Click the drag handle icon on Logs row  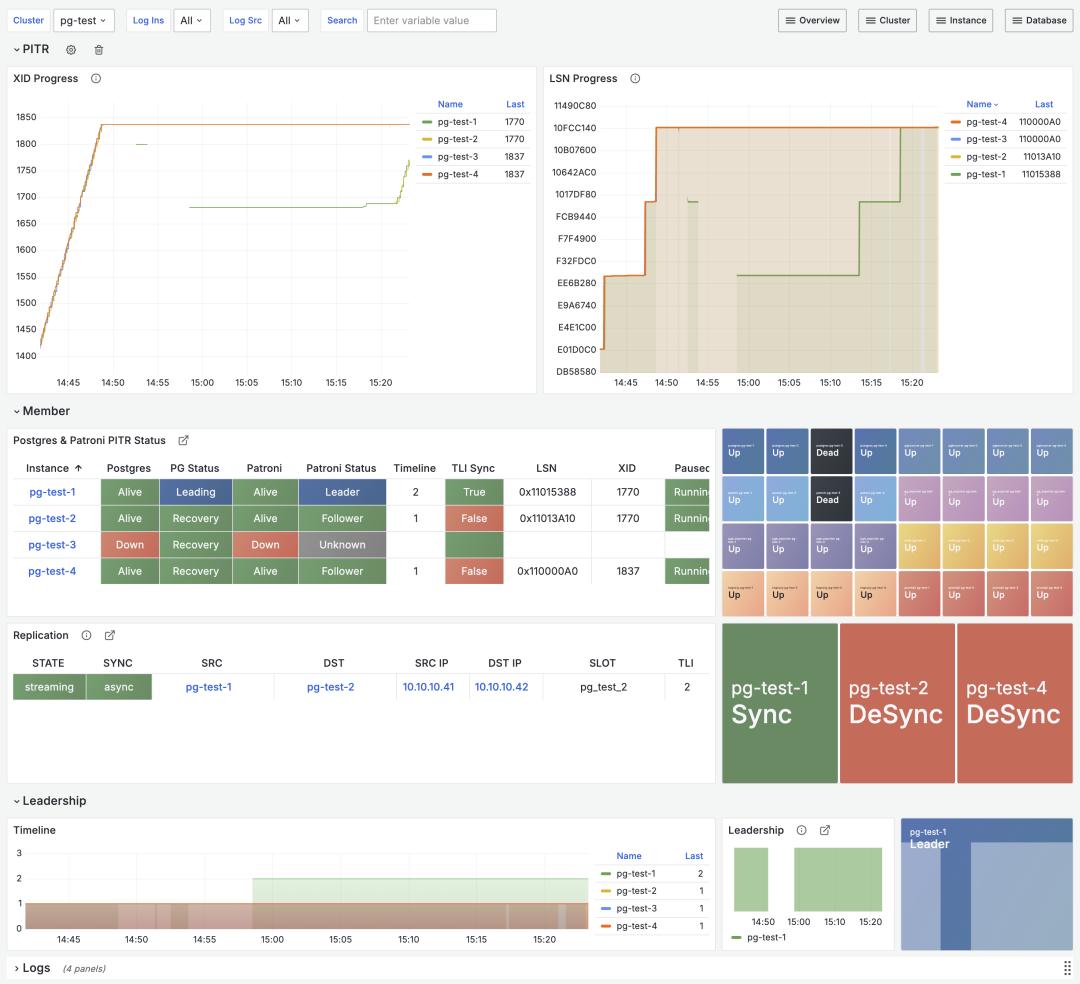(x=1067, y=968)
